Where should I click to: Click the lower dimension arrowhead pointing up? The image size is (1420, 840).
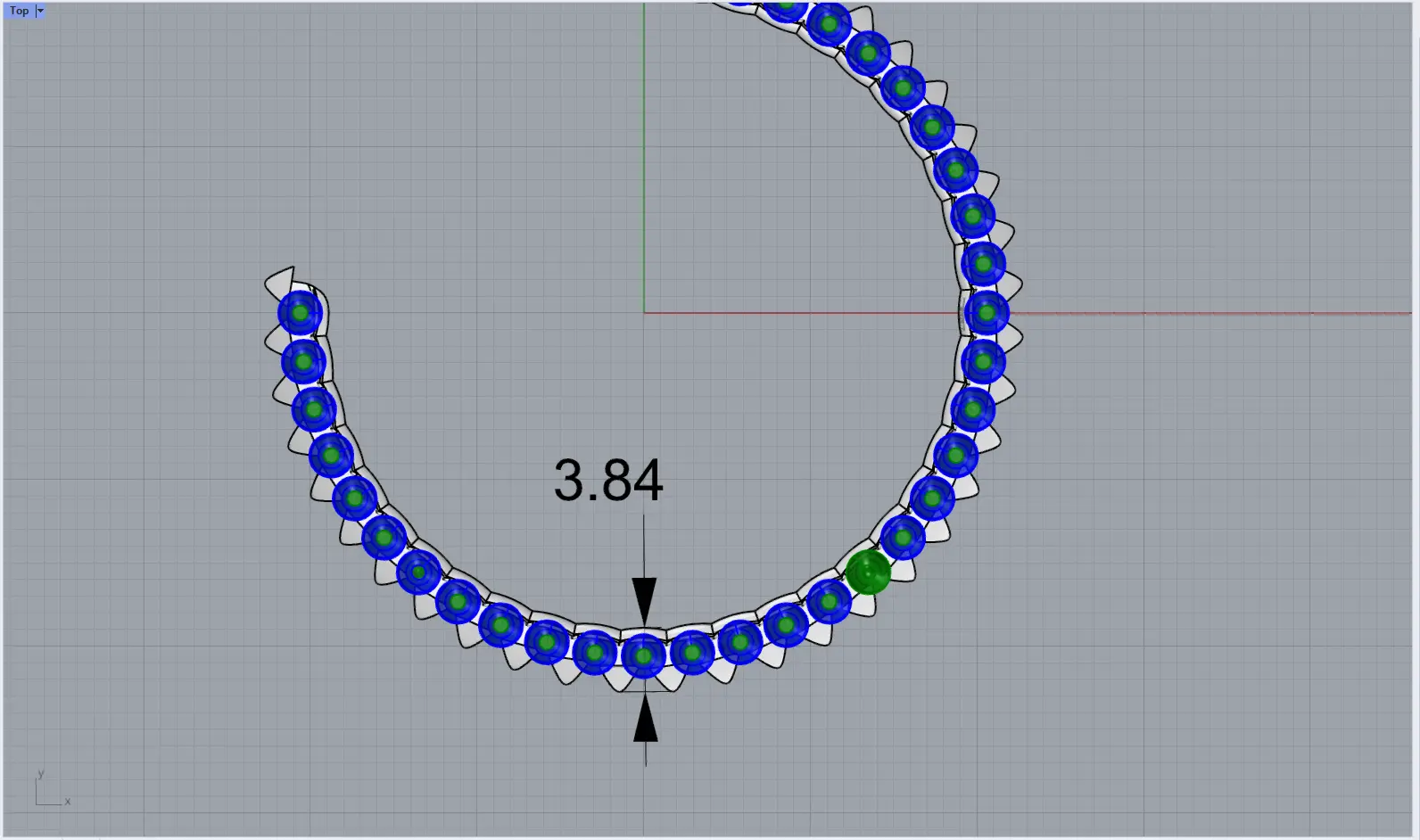point(645,720)
